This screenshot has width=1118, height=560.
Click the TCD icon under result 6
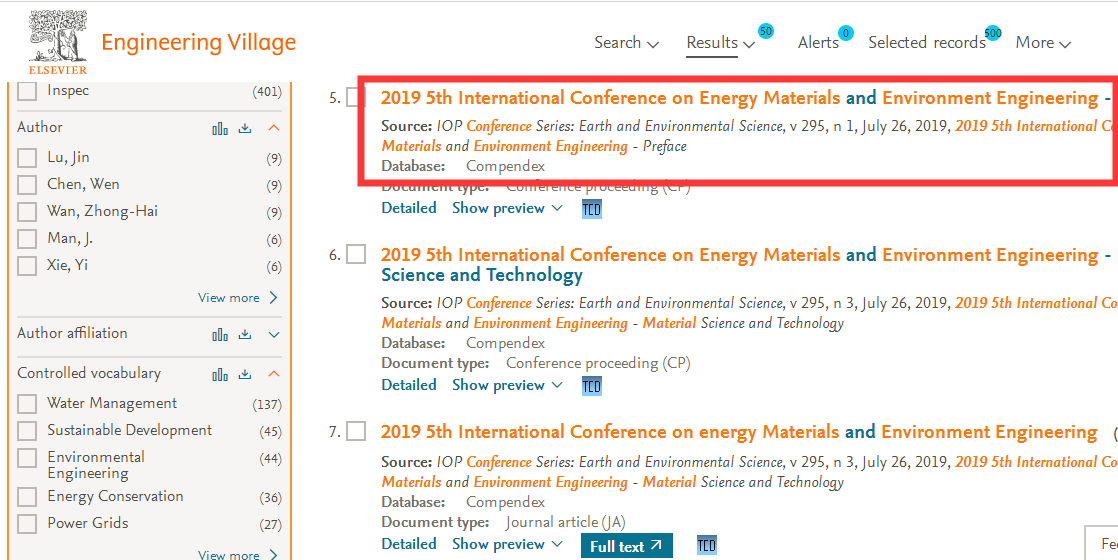point(591,386)
